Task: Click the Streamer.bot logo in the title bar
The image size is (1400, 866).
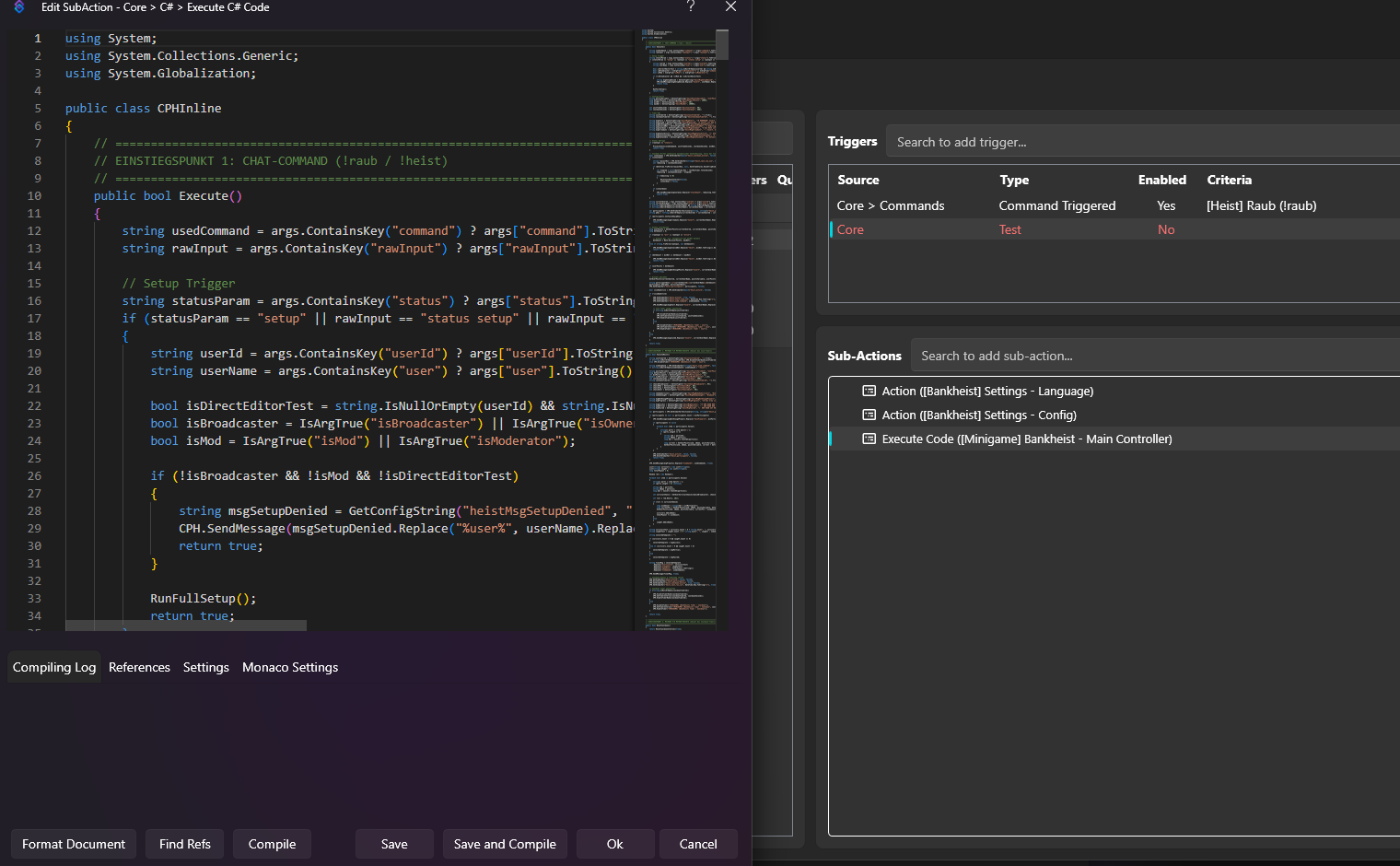Action: coord(19,6)
